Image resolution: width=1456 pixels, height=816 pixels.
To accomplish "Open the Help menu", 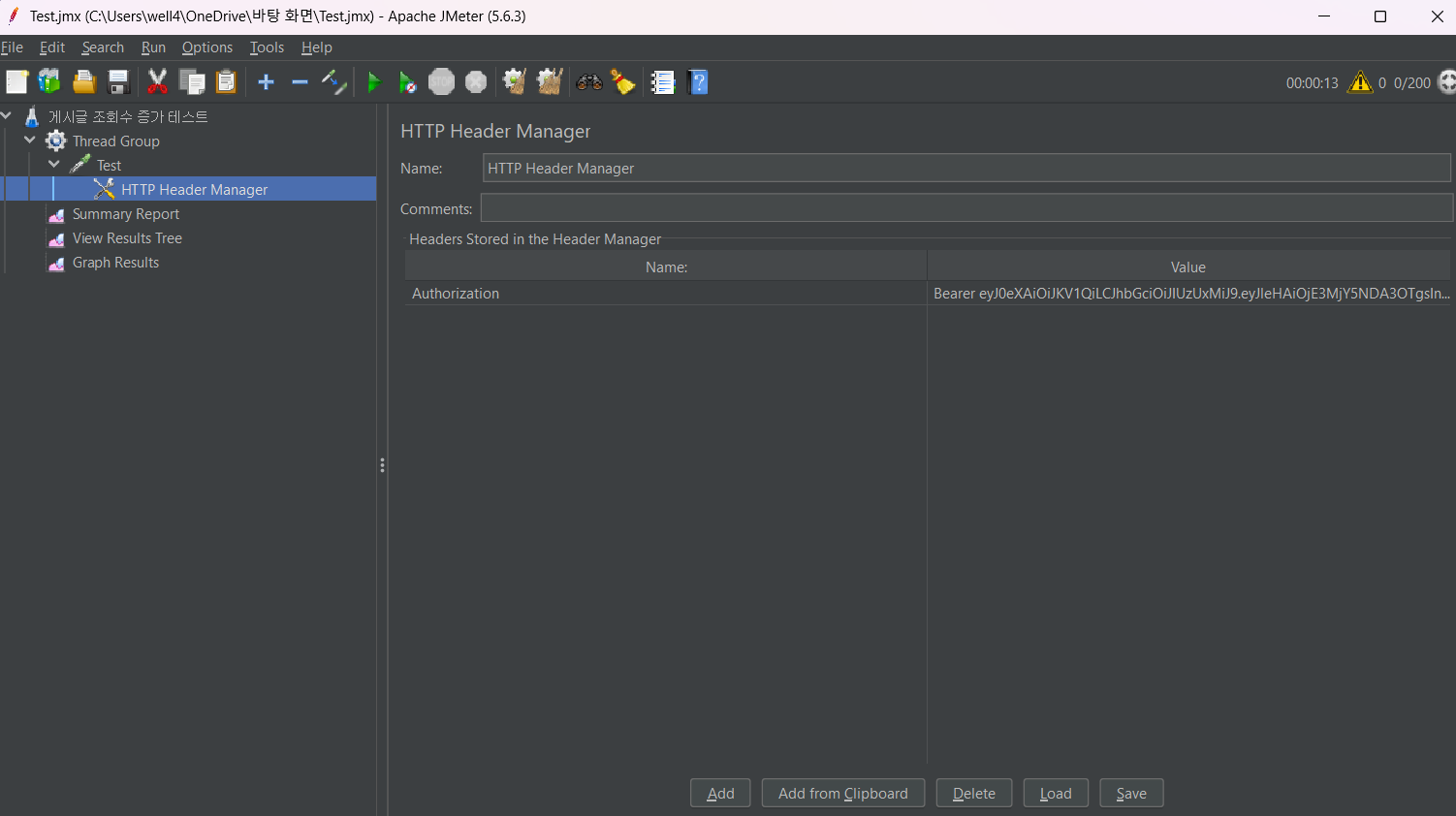I will click(316, 47).
